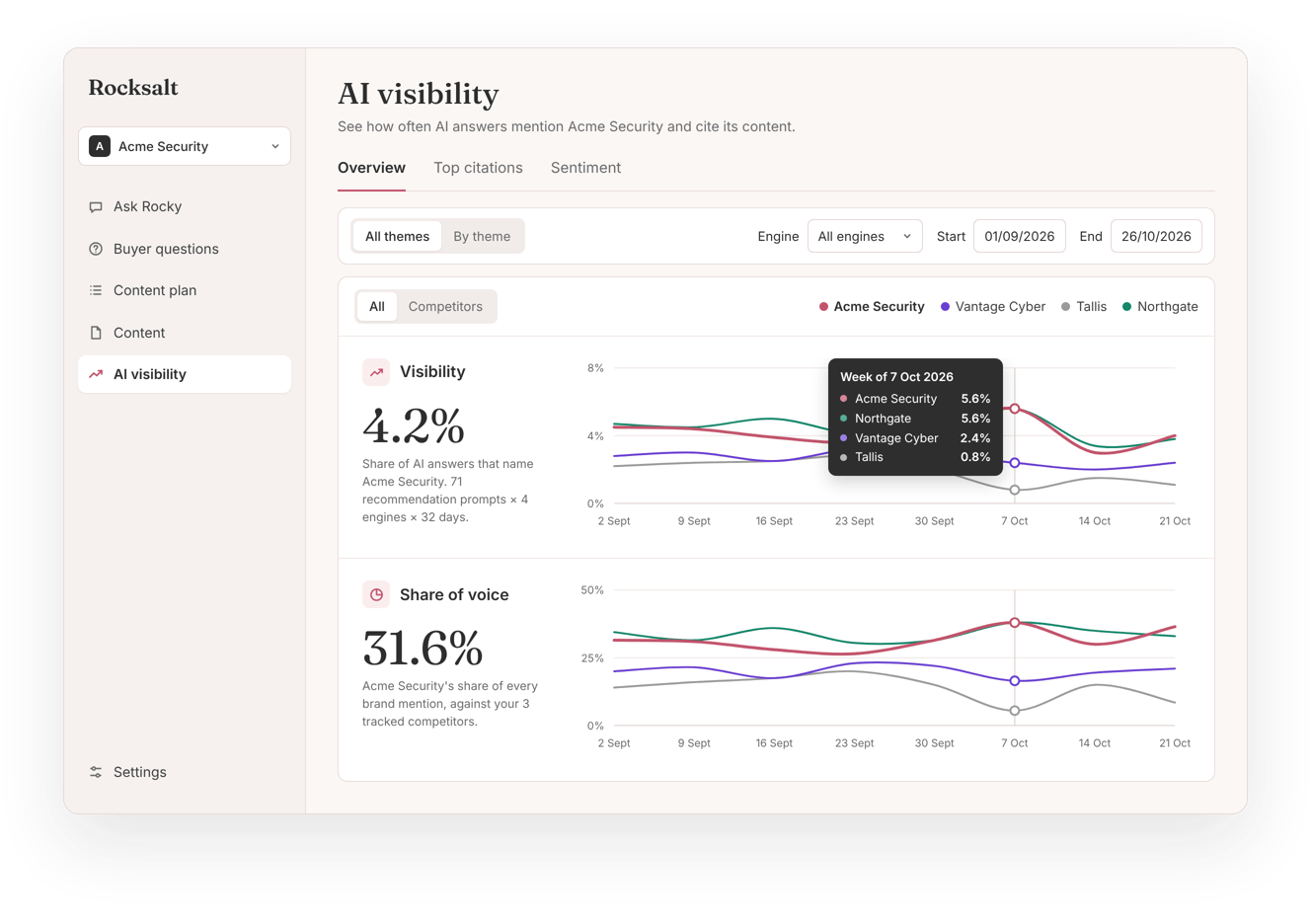This screenshot has height=924, width=1311.
Task: Switch to the Top citations tab
Action: (x=478, y=168)
